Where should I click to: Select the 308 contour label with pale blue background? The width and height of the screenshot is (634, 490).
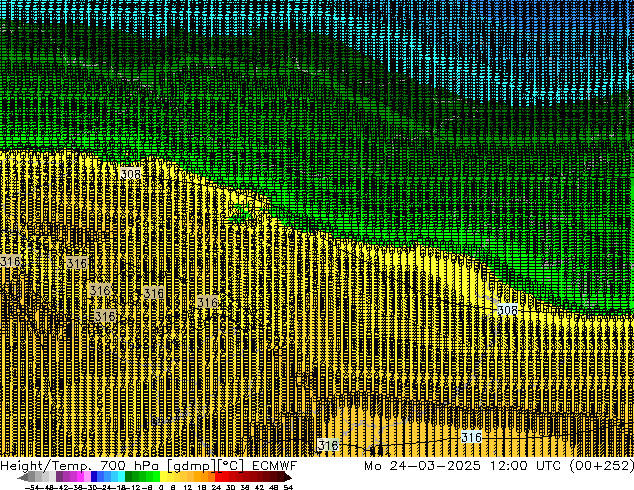tap(507, 310)
